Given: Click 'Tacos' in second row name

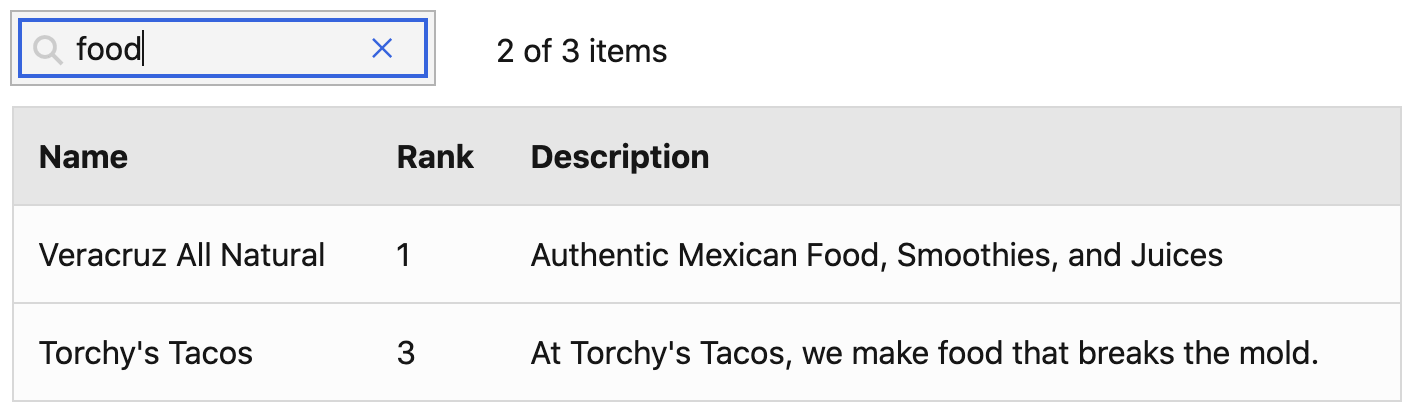Looking at the screenshot, I should tap(211, 353).
